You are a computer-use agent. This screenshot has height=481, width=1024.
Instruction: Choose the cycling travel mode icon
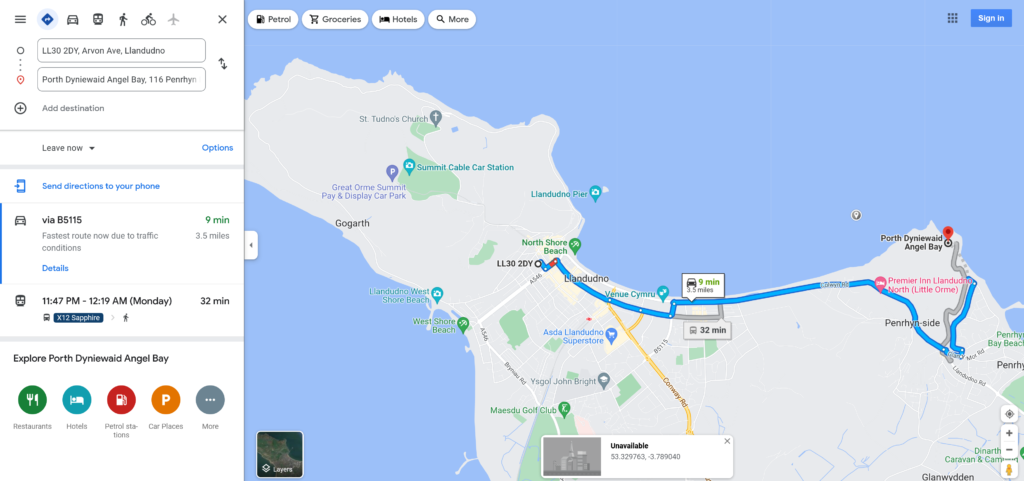click(x=148, y=20)
